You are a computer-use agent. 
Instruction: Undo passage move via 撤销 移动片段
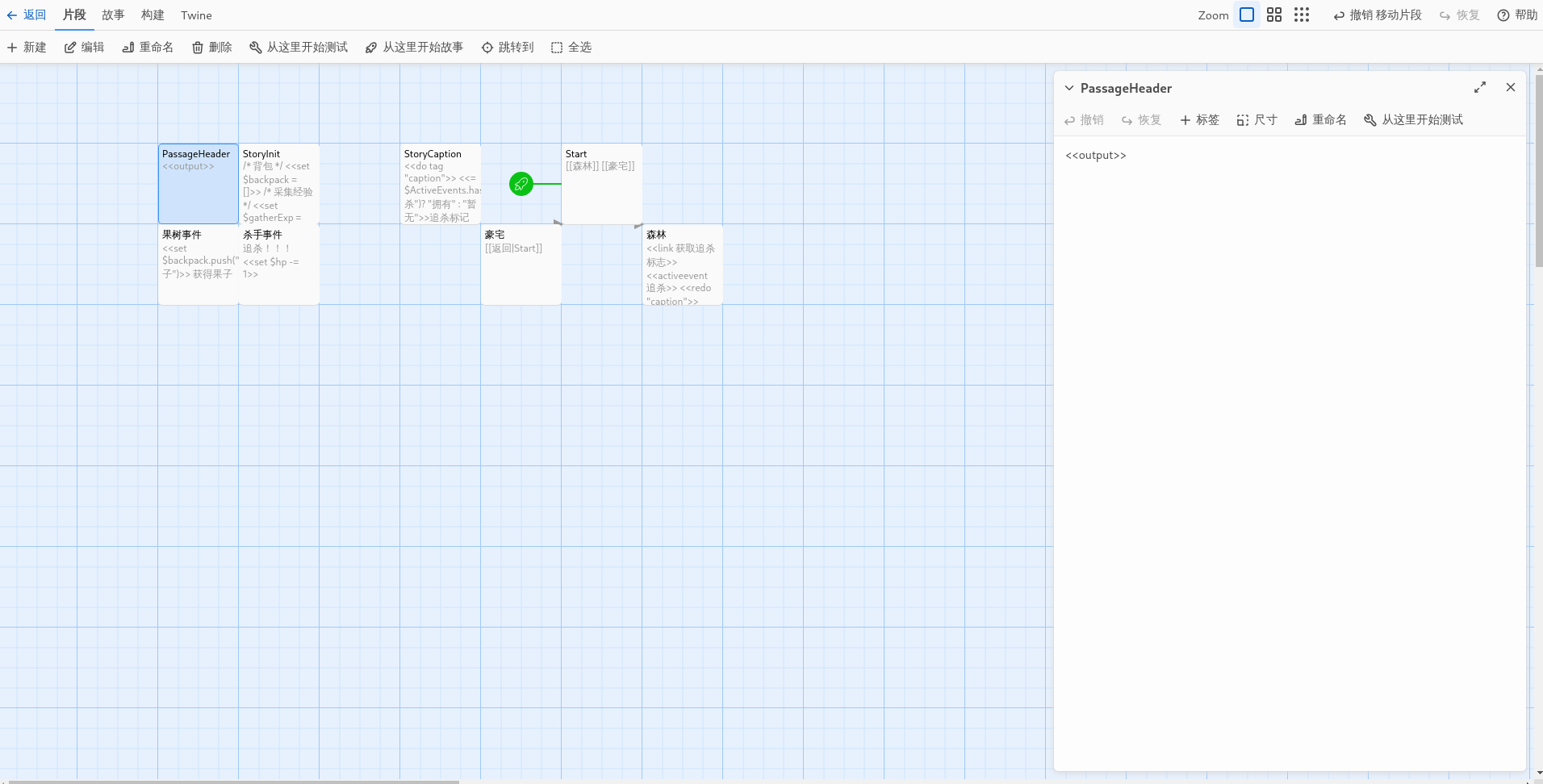click(1378, 15)
